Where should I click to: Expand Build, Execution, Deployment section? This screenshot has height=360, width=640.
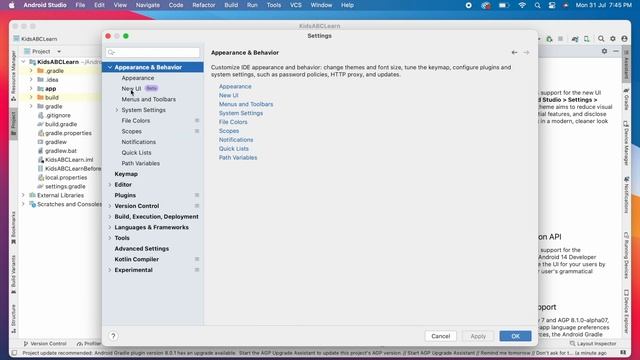110,217
